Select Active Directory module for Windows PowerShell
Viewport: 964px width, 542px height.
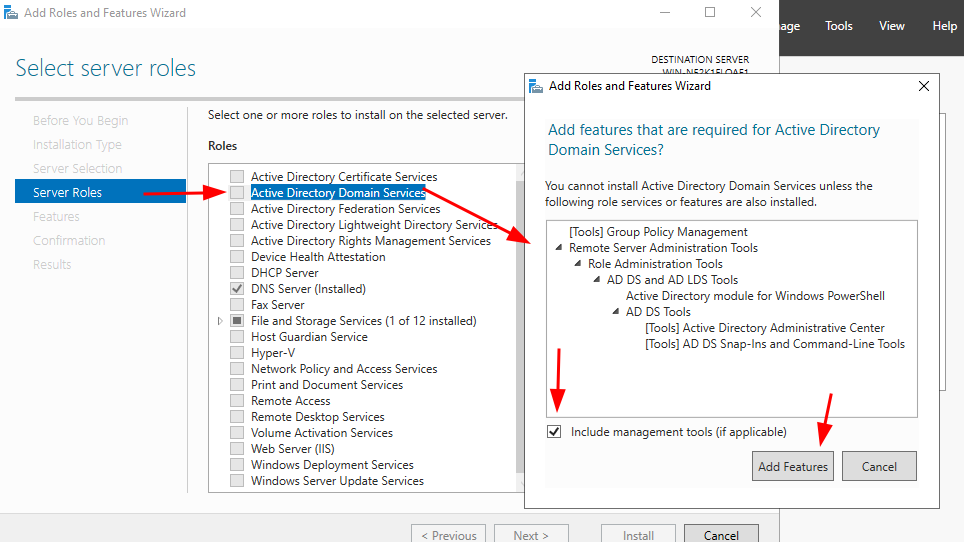pyautogui.click(x=755, y=296)
